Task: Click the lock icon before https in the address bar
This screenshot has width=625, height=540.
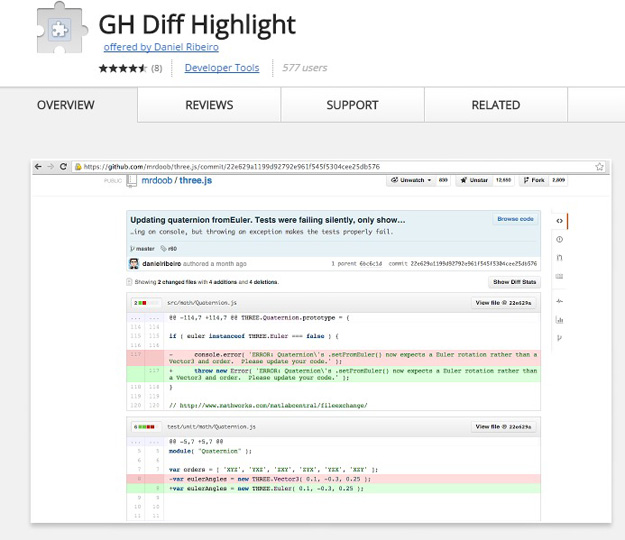Action: 78,167
